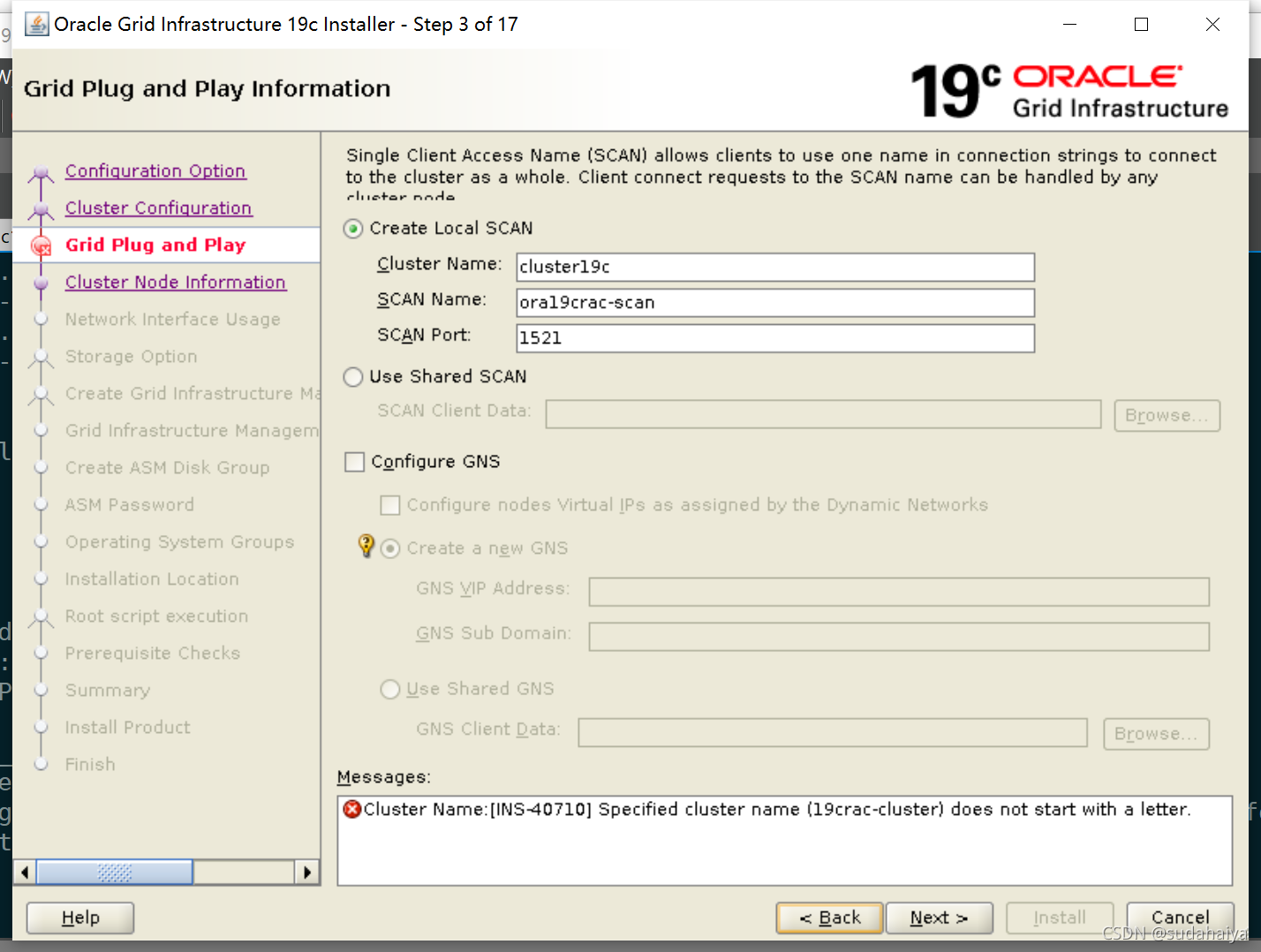Click the lightbulb hint icon beside Create a new GNS
The image size is (1261, 952).
pyautogui.click(x=366, y=546)
